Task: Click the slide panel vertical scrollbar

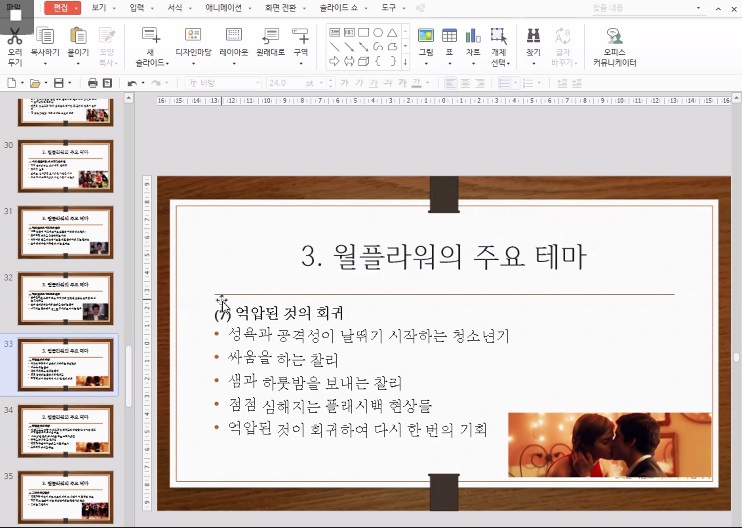Action: [x=128, y=375]
